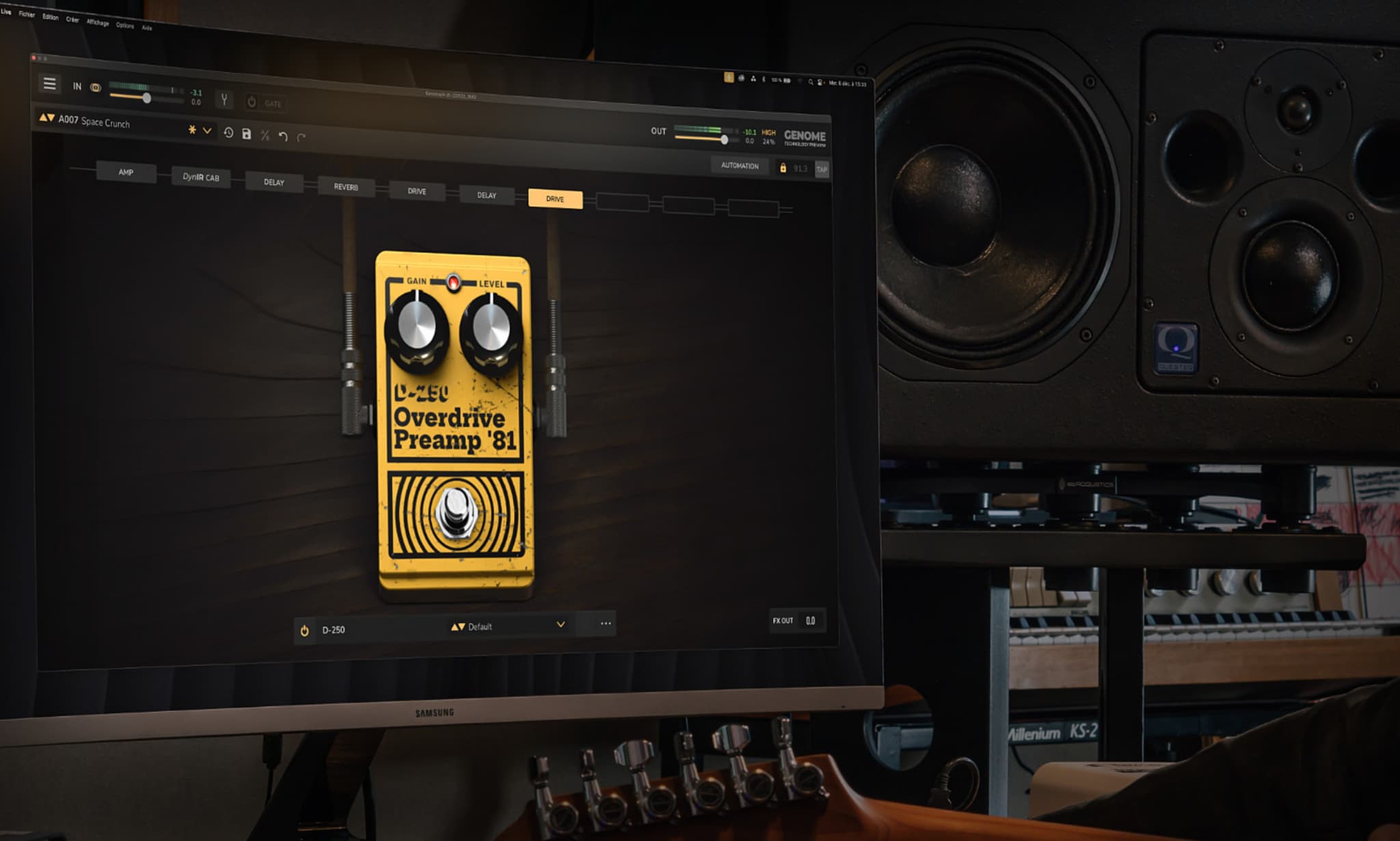Open the Affichage menu
Image resolution: width=1400 pixels, height=841 pixels.
pyautogui.click(x=98, y=23)
